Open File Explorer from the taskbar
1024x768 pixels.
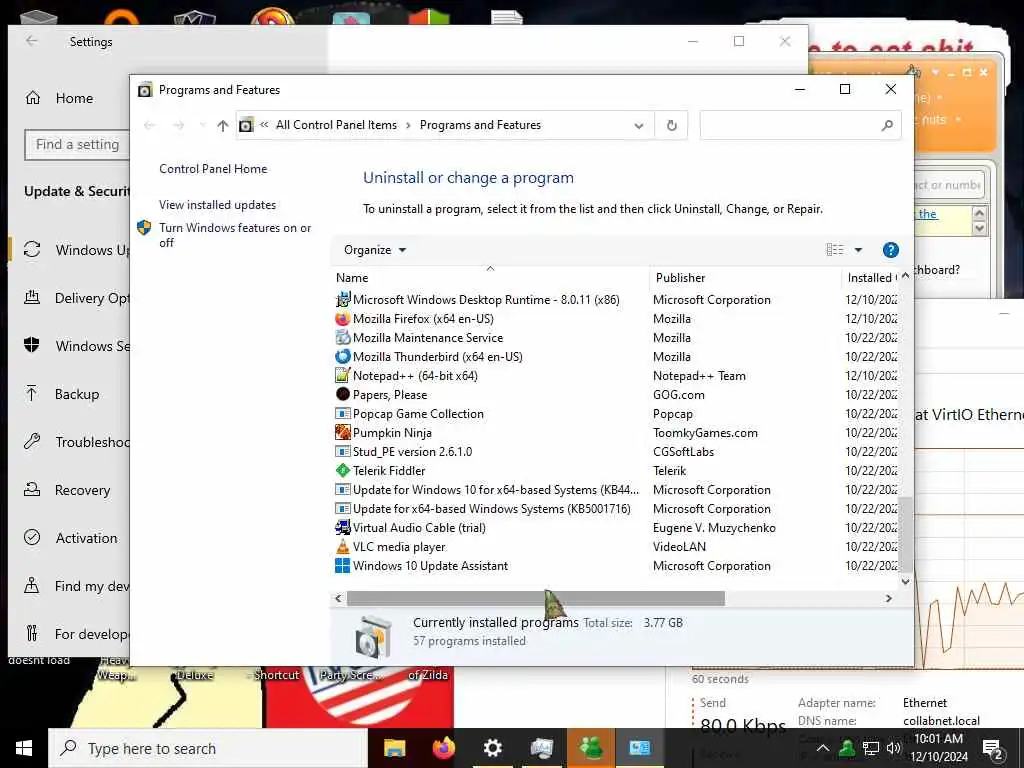click(394, 748)
